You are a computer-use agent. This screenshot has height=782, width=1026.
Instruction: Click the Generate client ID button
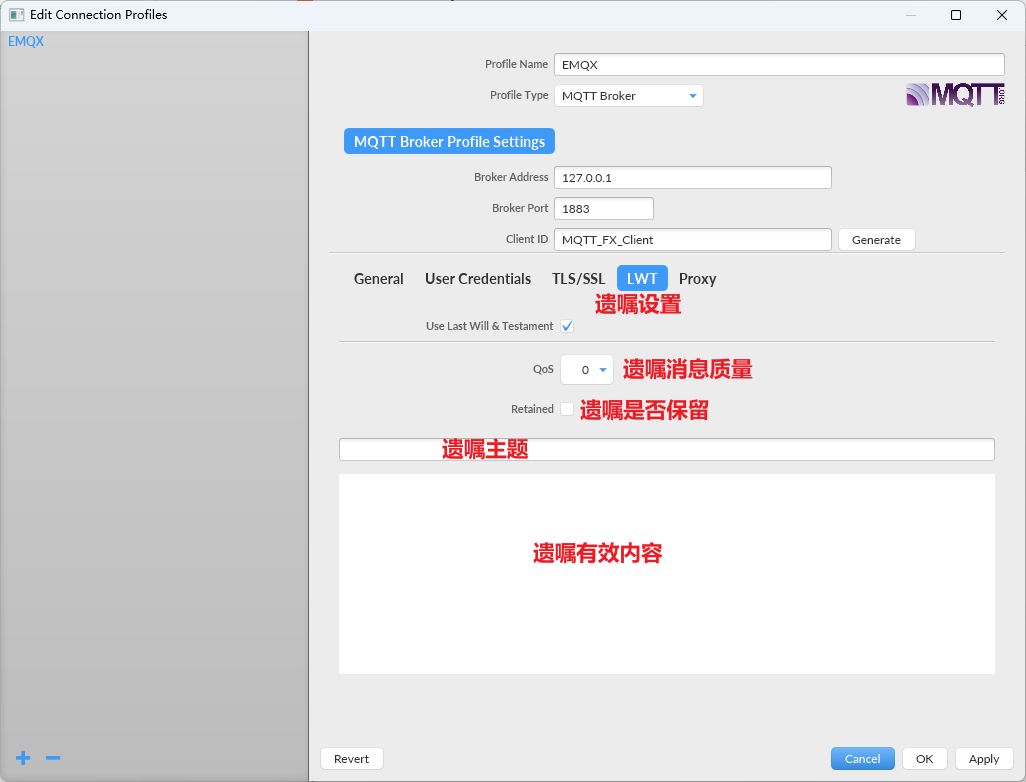click(x=876, y=240)
